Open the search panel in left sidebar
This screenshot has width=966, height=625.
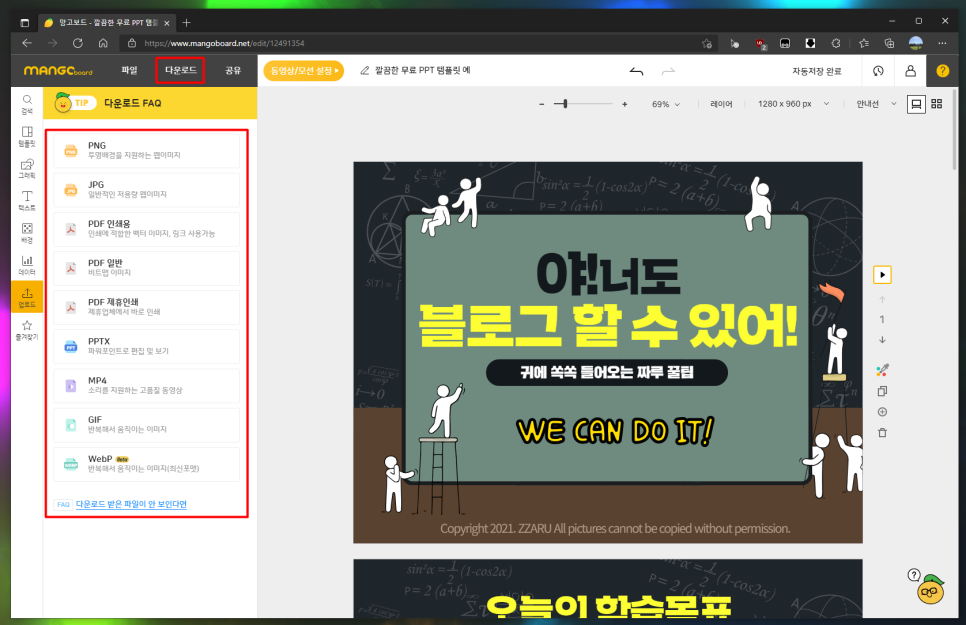27,104
